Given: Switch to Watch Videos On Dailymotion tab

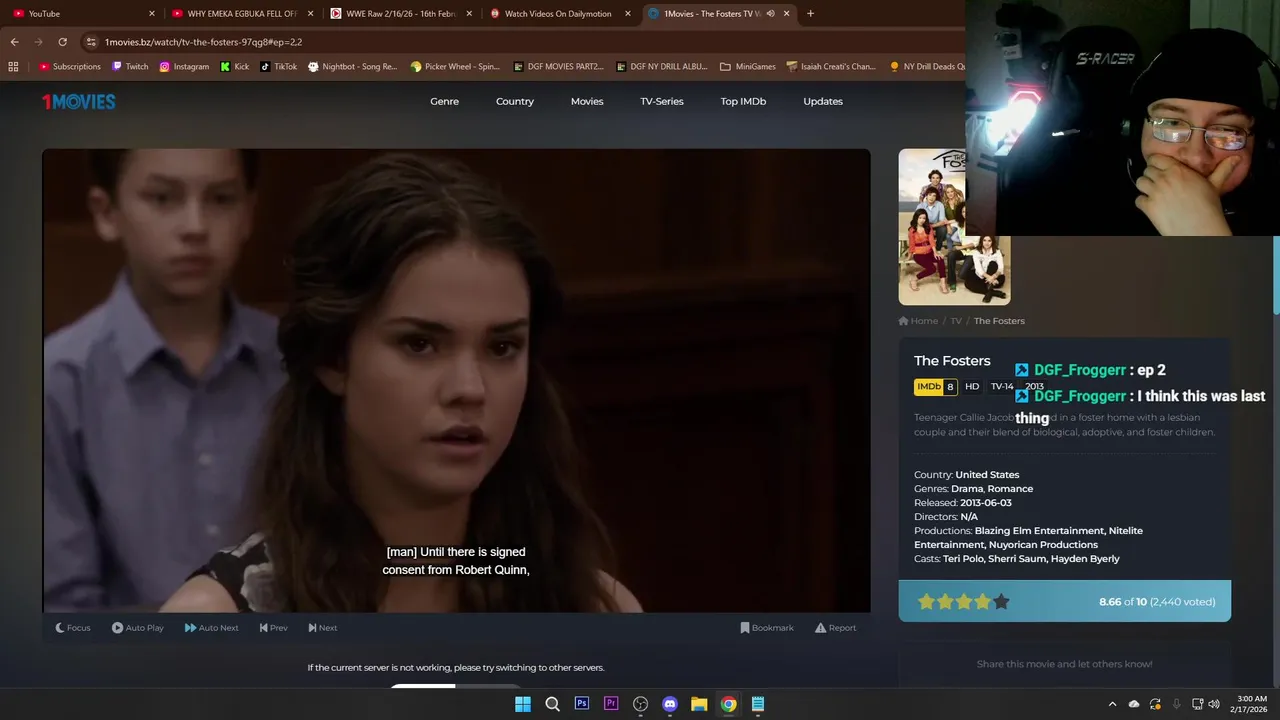Looking at the screenshot, I should [558, 14].
